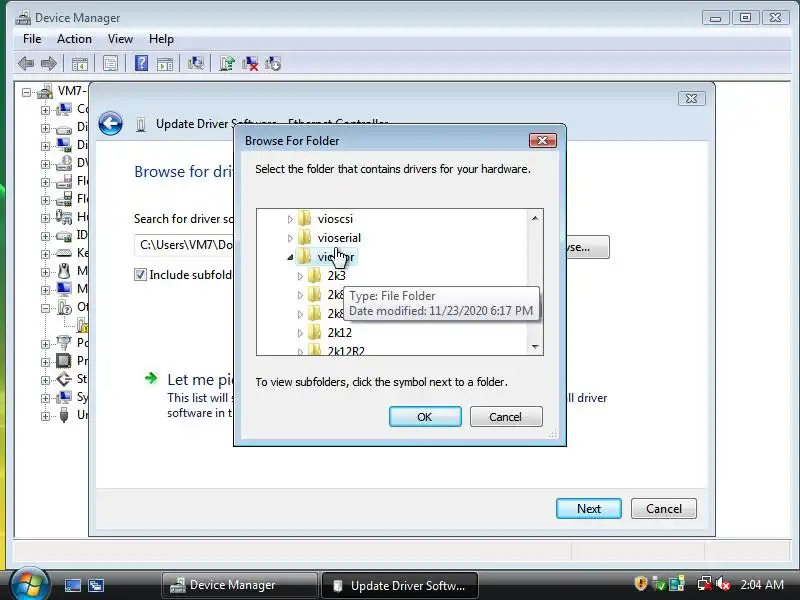
Task: Click the Forward arrow toolbar icon in Device Manager
Action: coord(48,64)
